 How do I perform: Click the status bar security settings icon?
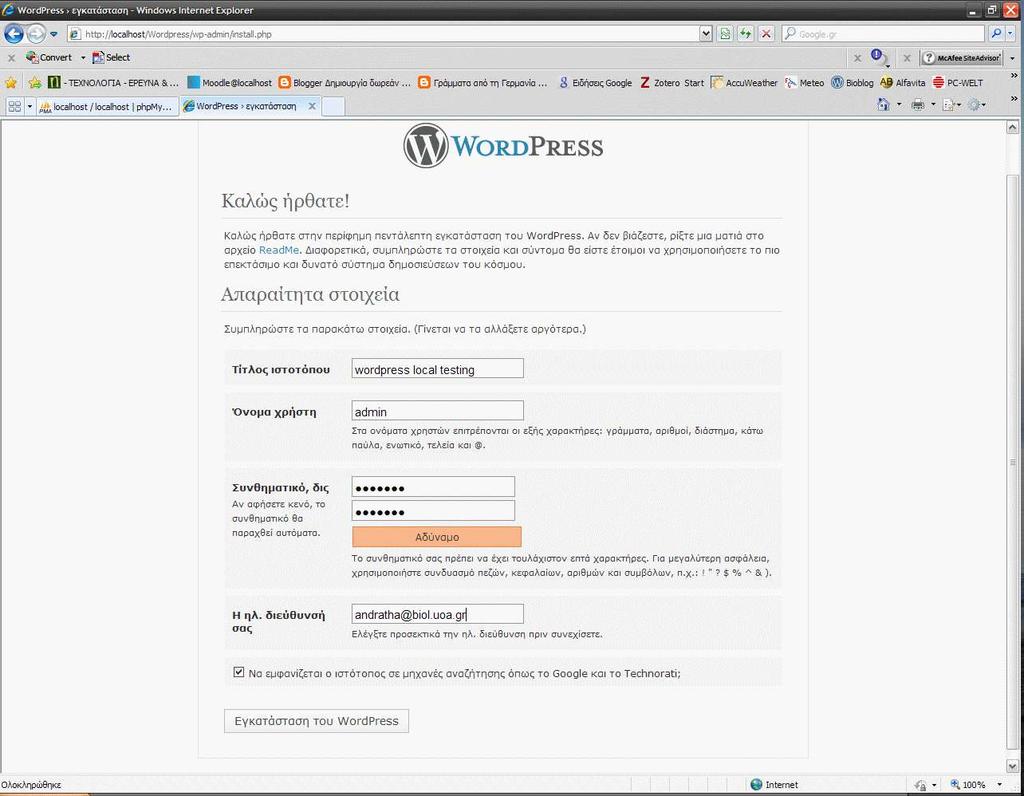pyautogui.click(x=921, y=785)
